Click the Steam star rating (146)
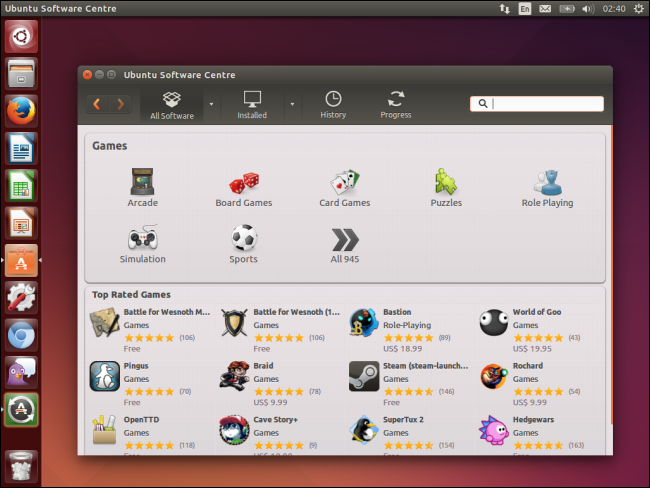This screenshot has height=488, width=650. [408, 391]
